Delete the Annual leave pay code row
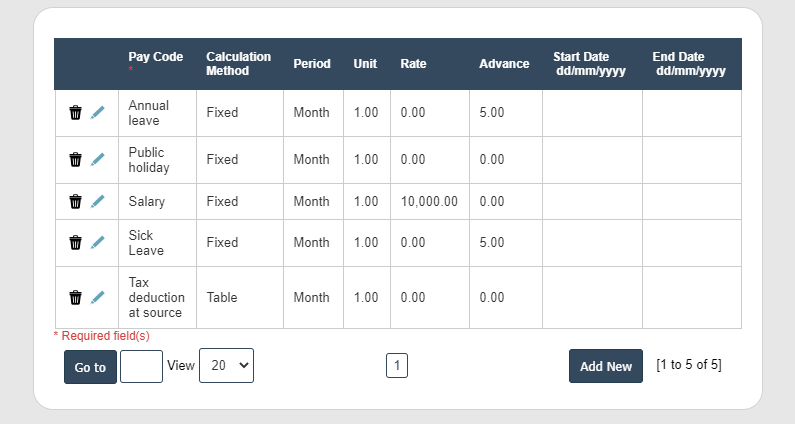 (x=75, y=113)
